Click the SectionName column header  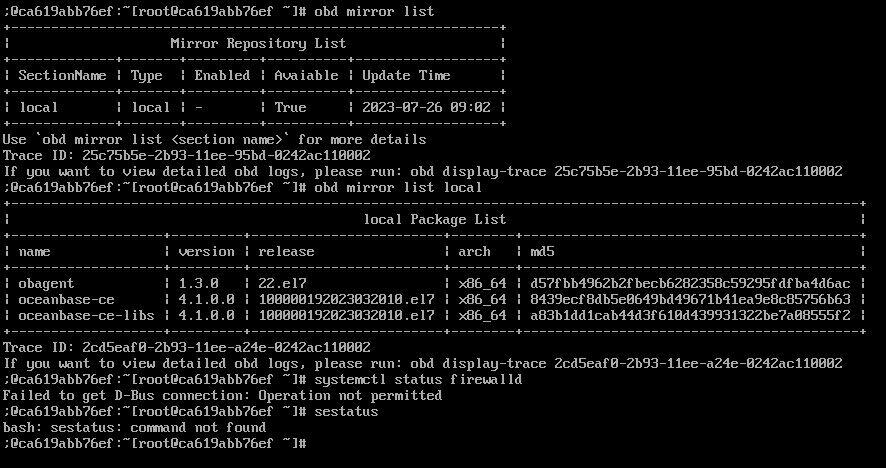[x=62, y=75]
